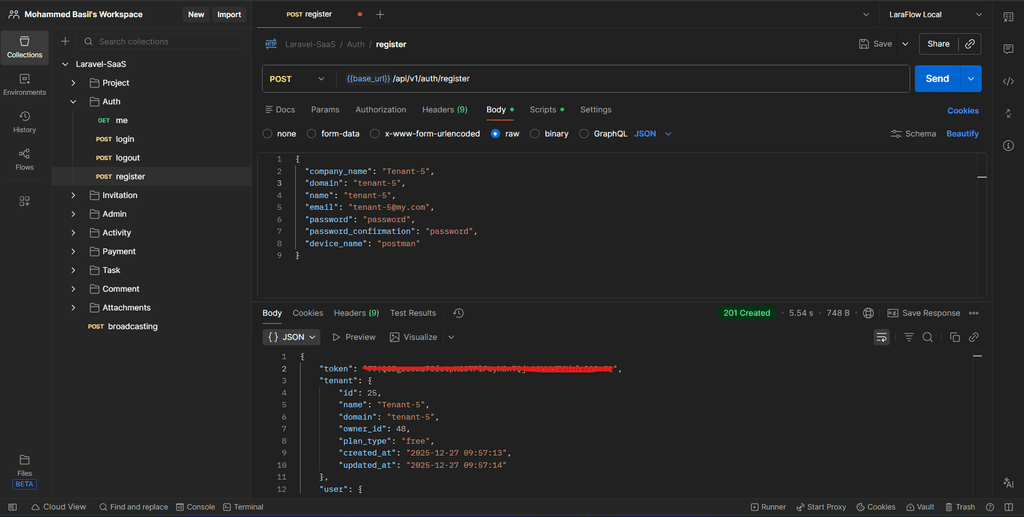Click the blue Send button
The image size is (1024, 517).
(x=937, y=79)
